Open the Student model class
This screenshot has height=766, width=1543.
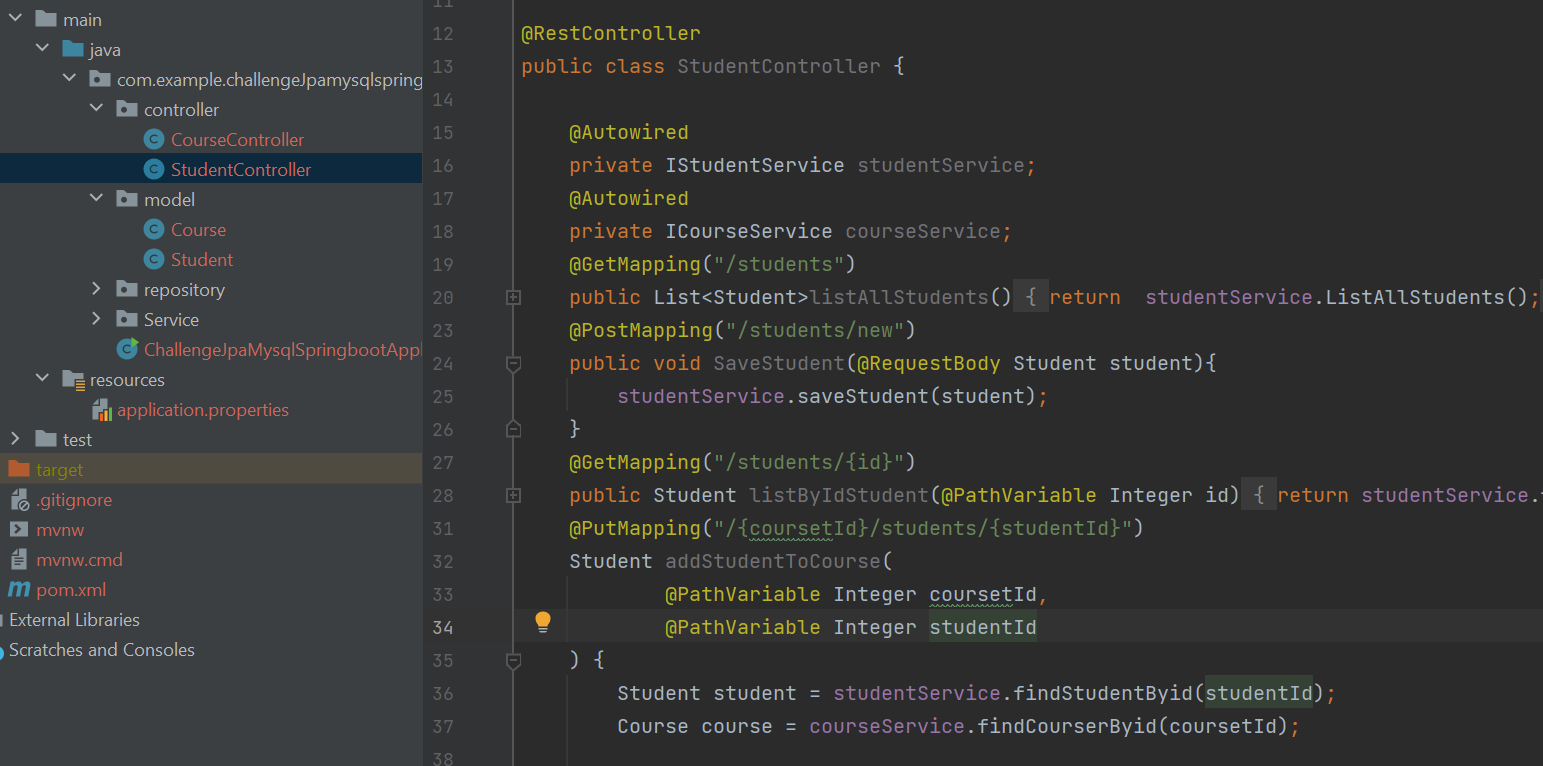[201, 260]
